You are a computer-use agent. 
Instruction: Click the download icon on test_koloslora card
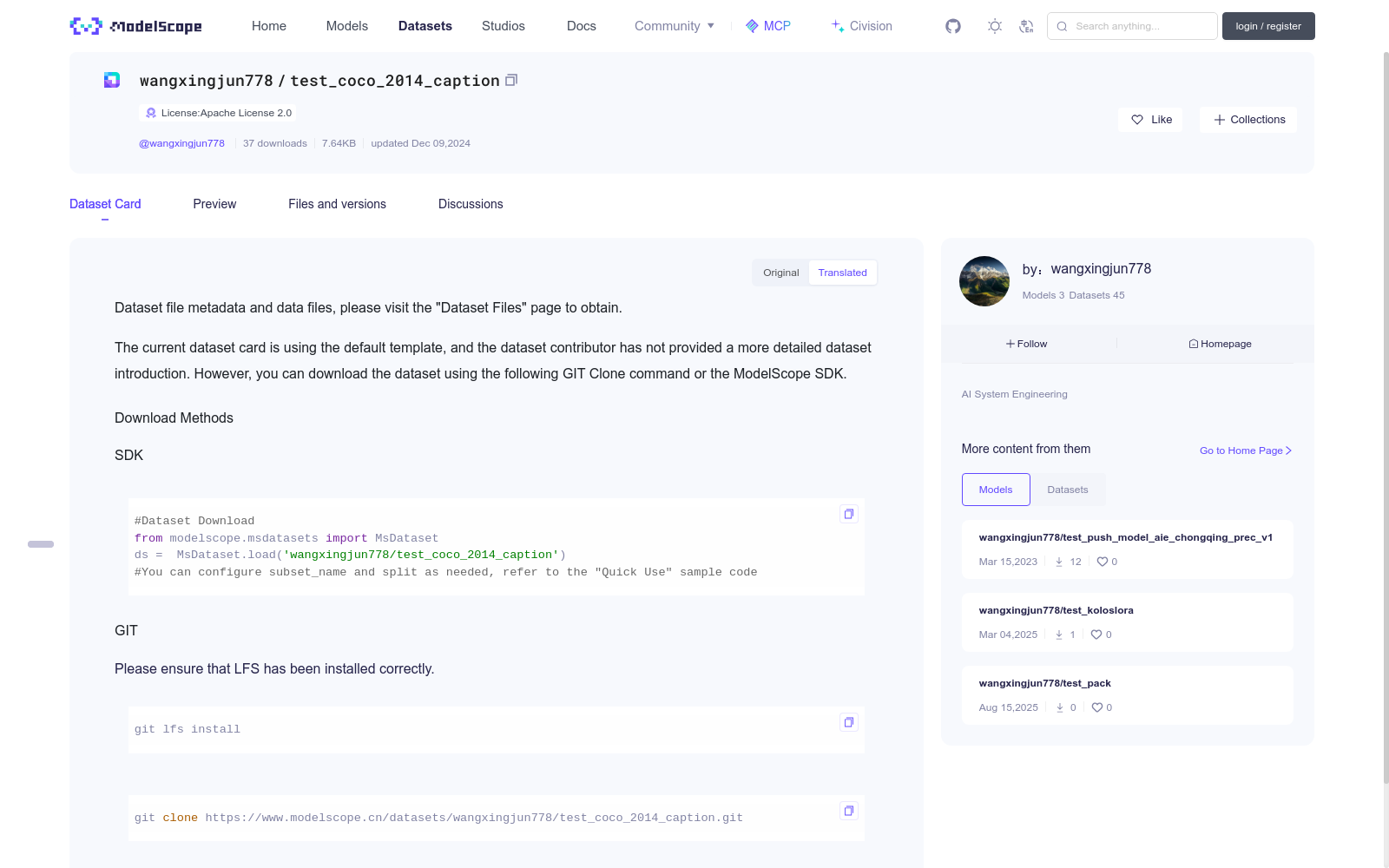coord(1059,635)
